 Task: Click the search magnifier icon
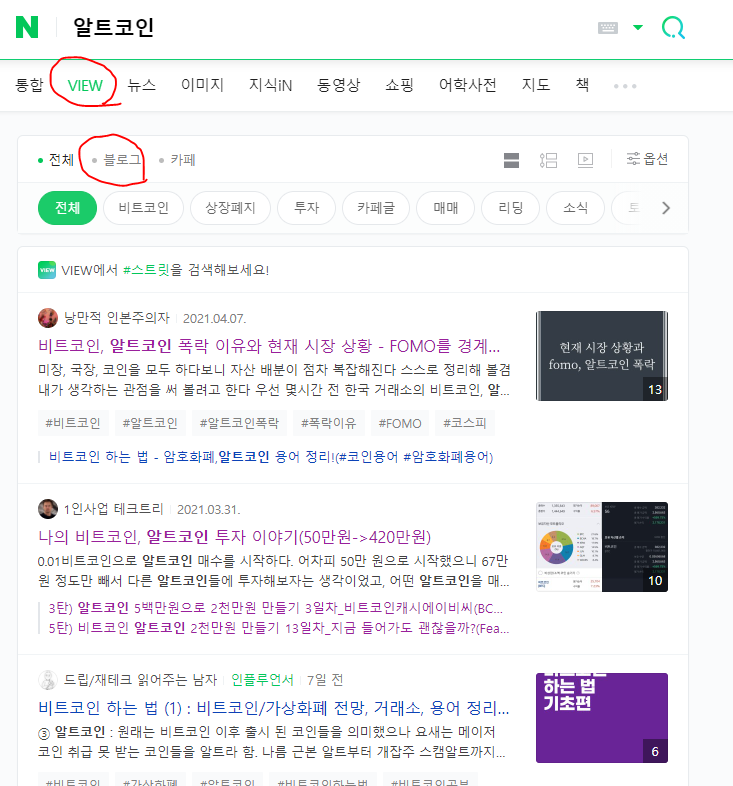[673, 28]
